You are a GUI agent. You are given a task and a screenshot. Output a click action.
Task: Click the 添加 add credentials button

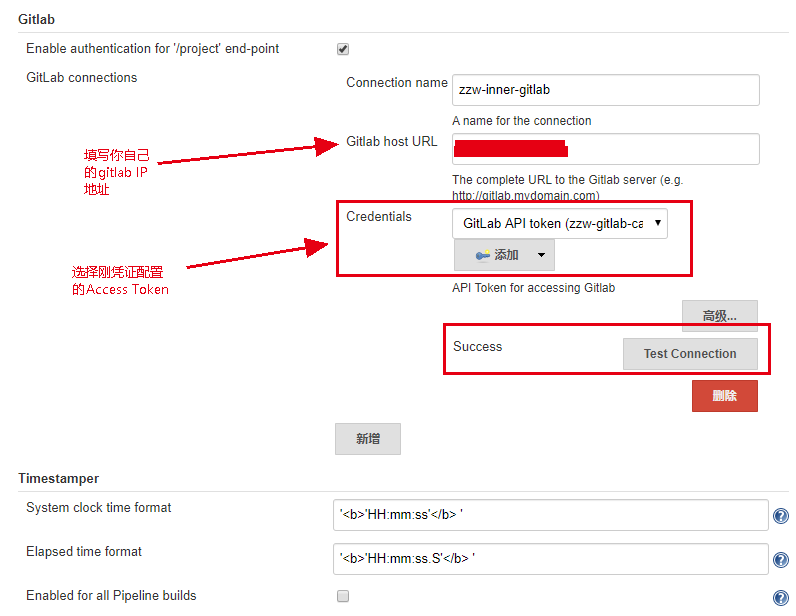coord(504,255)
